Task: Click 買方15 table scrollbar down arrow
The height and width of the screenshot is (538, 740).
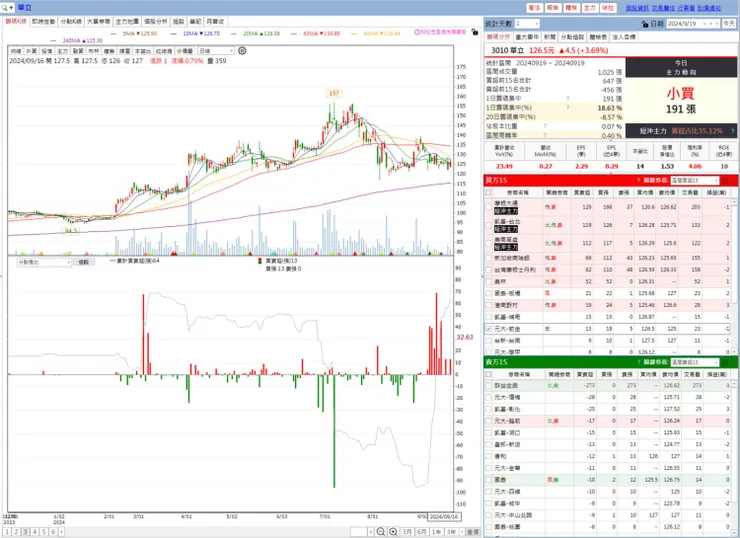Action: tap(734, 352)
